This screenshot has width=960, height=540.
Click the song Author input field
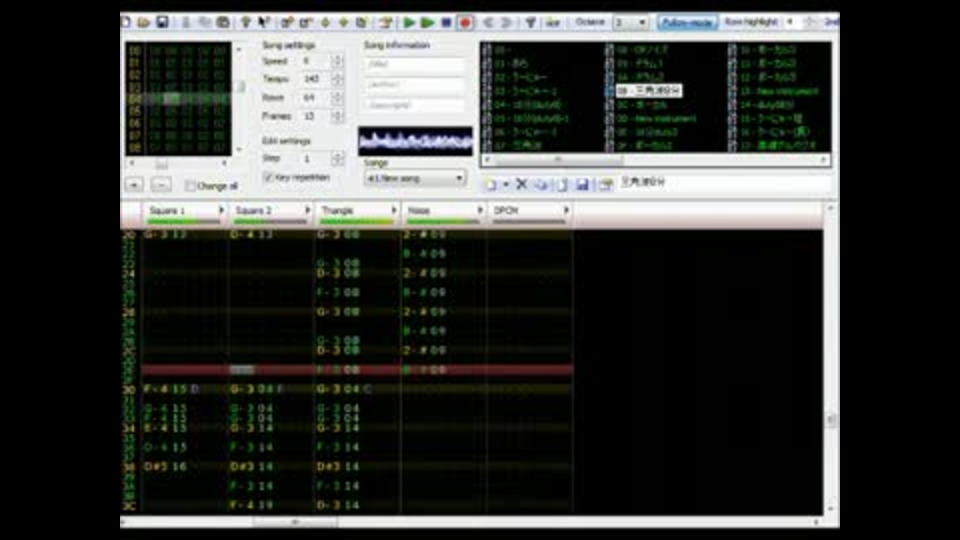(x=414, y=84)
